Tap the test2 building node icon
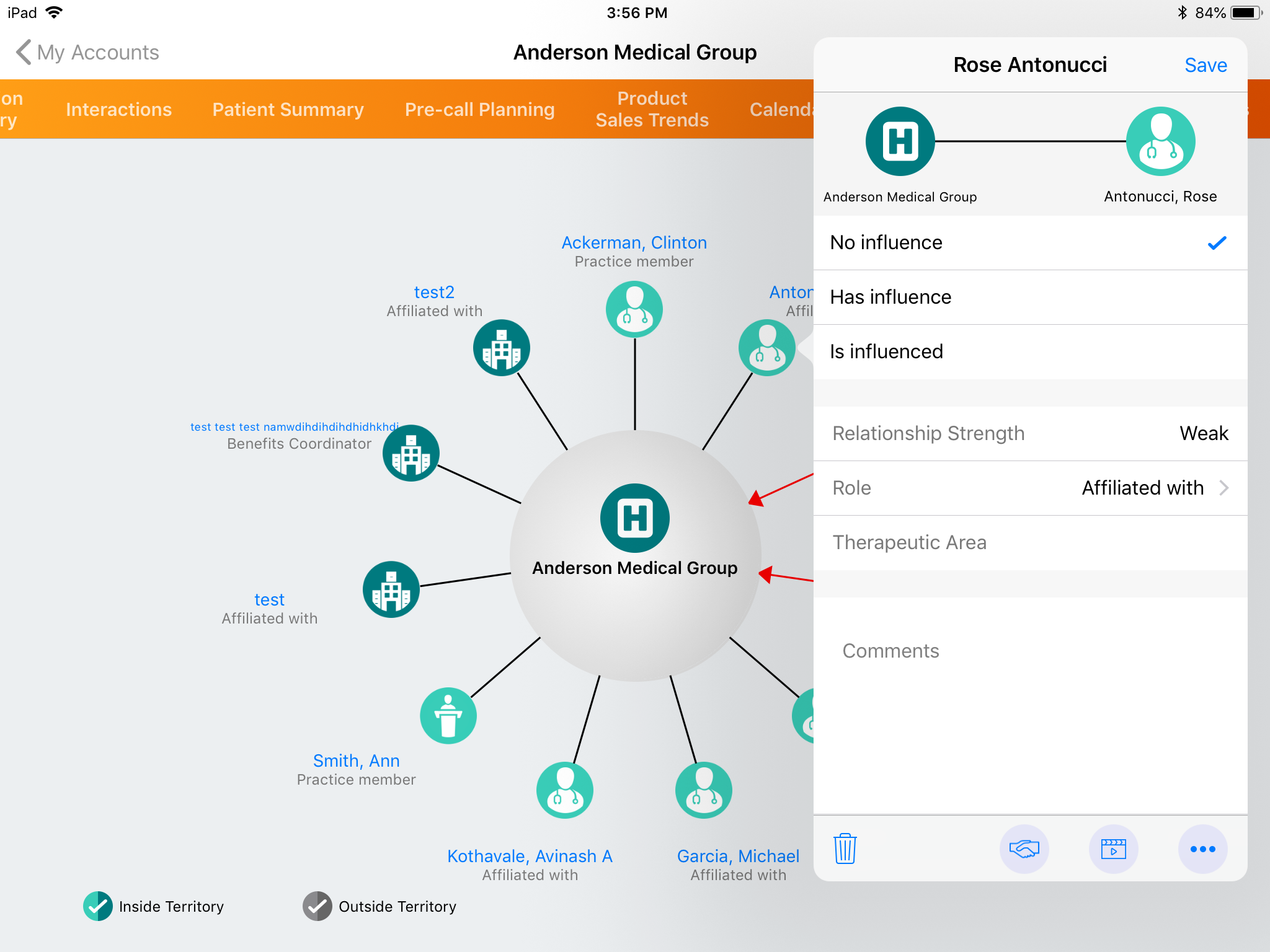This screenshot has height=952, width=1270. click(501, 348)
